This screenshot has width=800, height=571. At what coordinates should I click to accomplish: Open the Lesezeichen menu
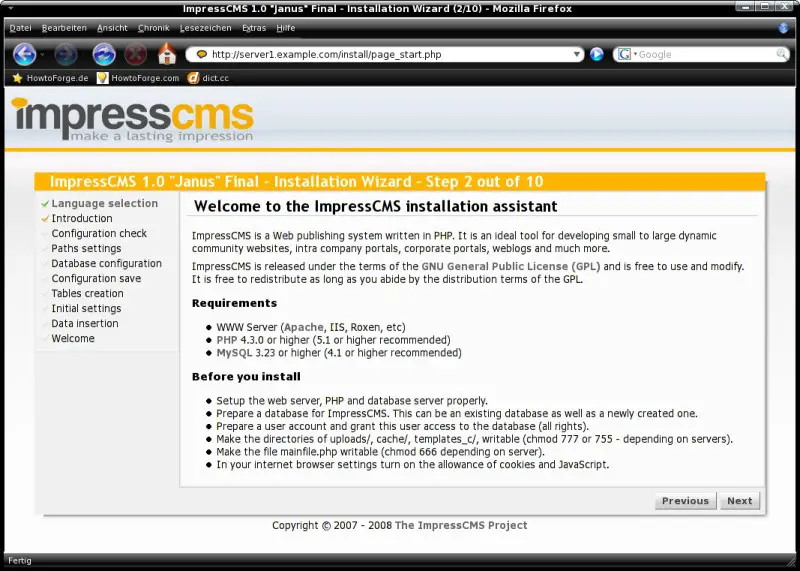[206, 28]
